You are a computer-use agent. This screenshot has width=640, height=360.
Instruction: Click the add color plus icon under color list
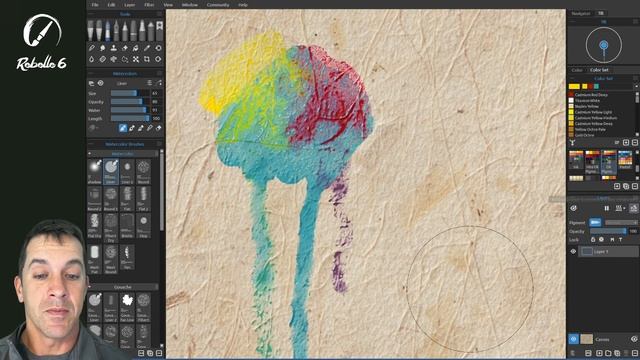coord(626,142)
